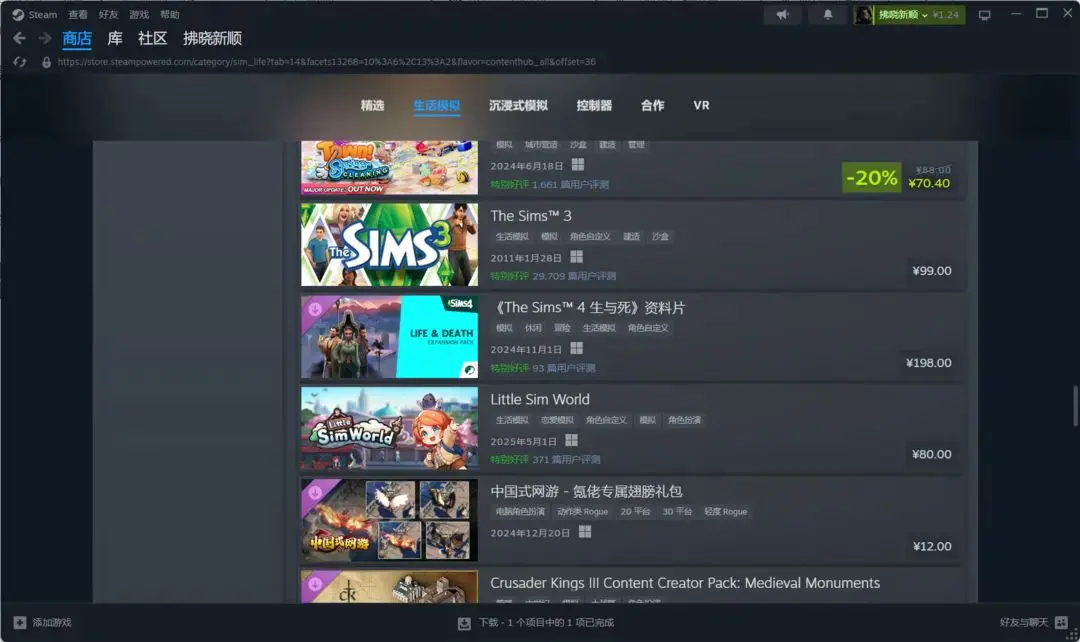Open the 好友 menu
Screen dimensions: 1080x642
(x=108, y=14)
